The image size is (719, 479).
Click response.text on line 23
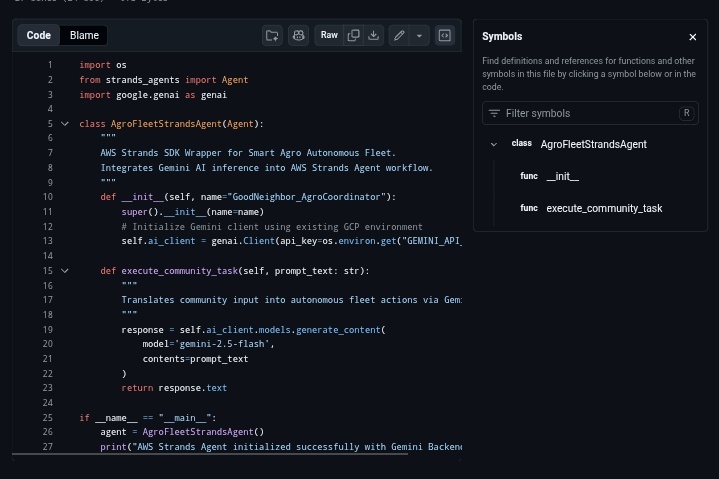tap(193, 388)
